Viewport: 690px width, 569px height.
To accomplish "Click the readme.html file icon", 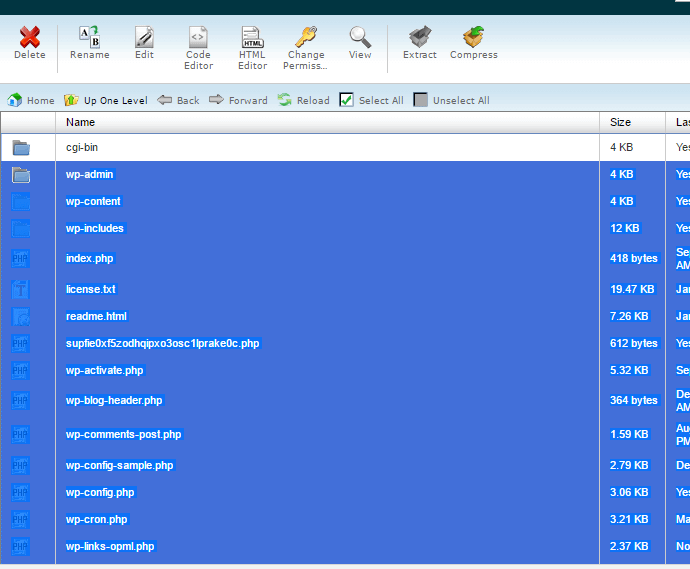I will 21,316.
